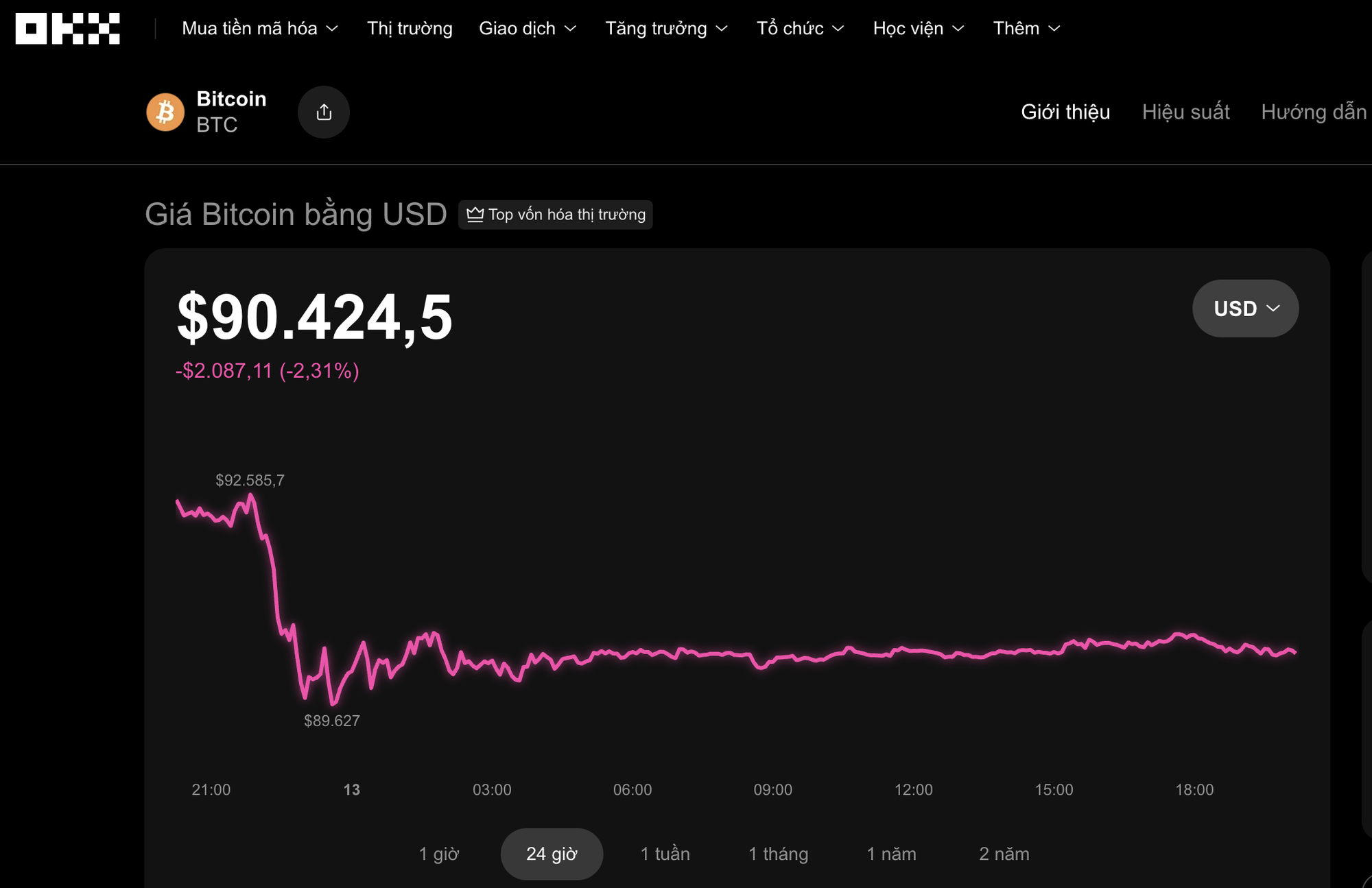The width and height of the screenshot is (1372, 888).
Task: Switch to the Hiệu suất tab
Action: [1186, 112]
